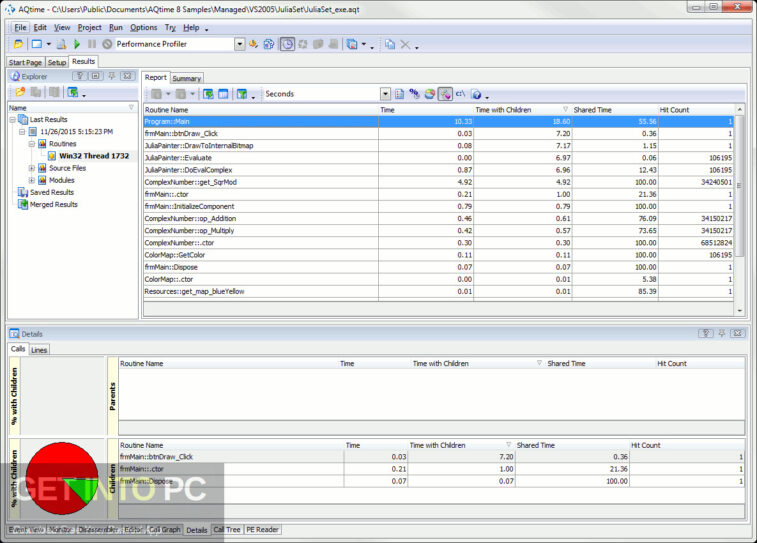
Task: Select Saved Results in Explorer tree
Action: [52, 193]
